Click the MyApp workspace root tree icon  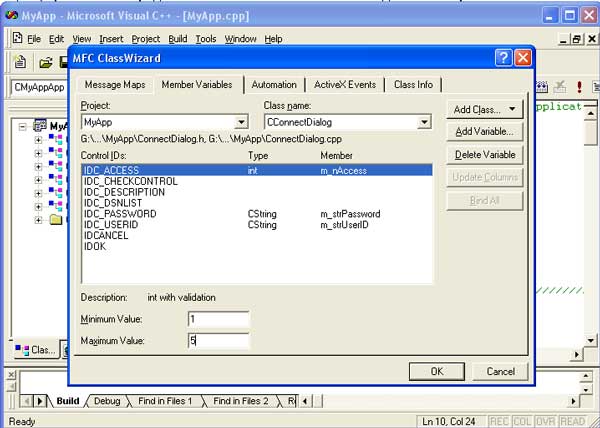pyautogui.click(x=40, y=125)
